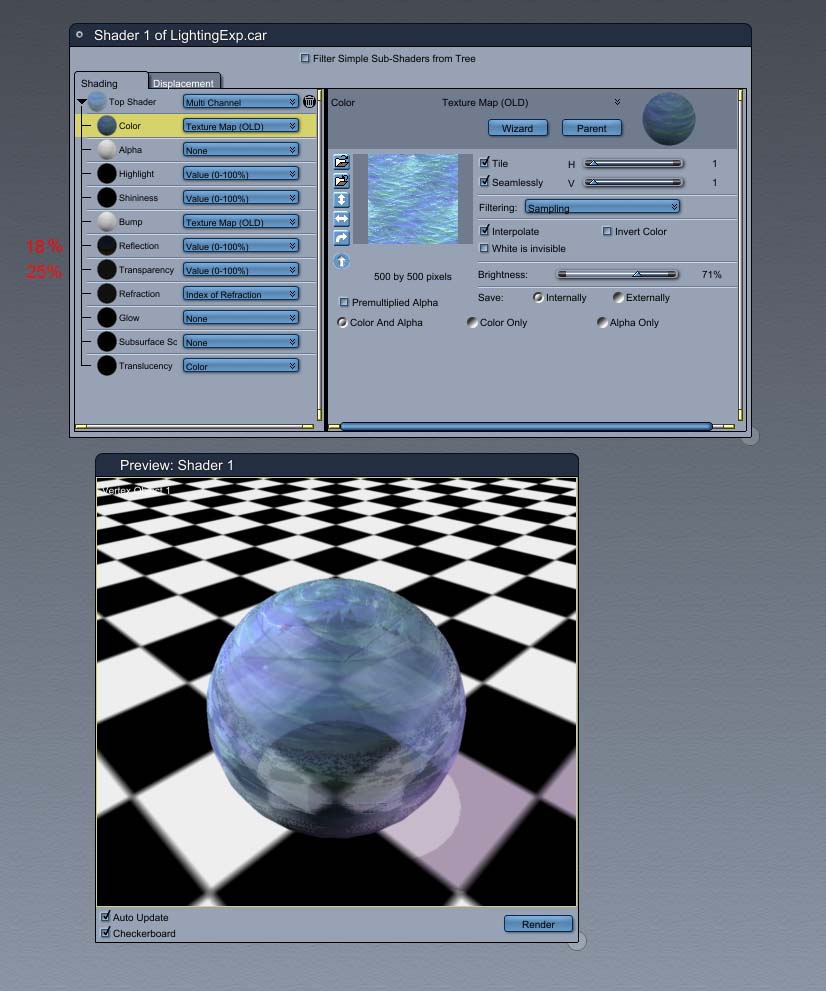Disable Auto Update in the Preview window
This screenshot has width=826, height=991.
106,916
